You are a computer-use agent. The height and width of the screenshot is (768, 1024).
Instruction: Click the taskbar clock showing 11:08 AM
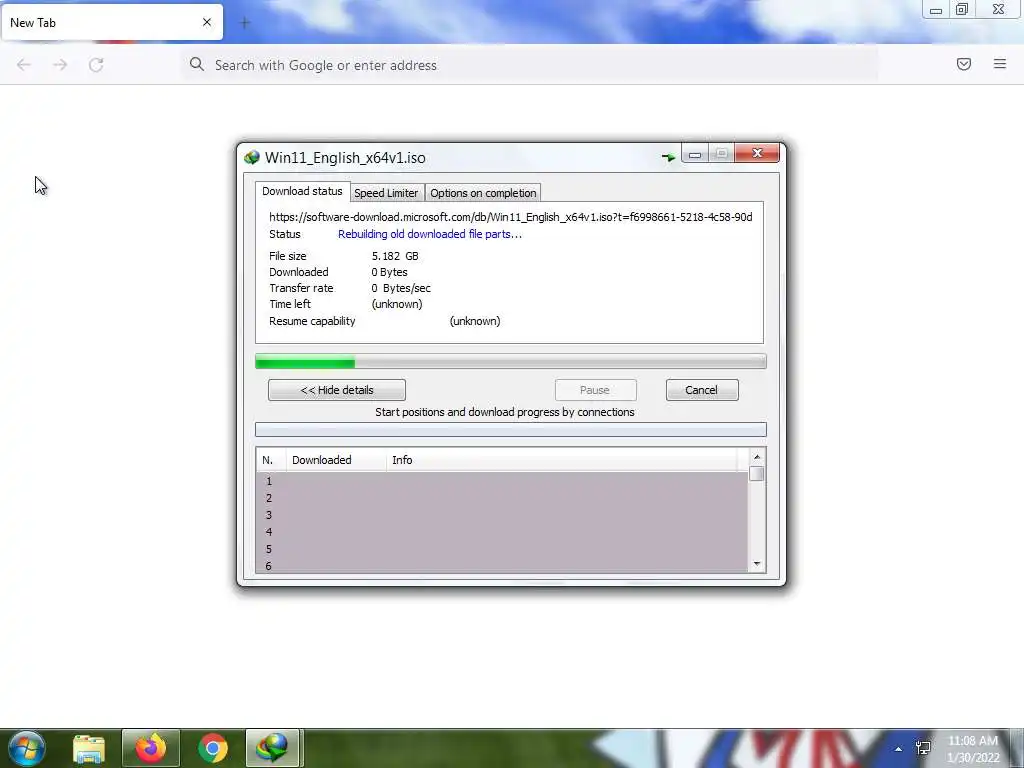tap(973, 741)
